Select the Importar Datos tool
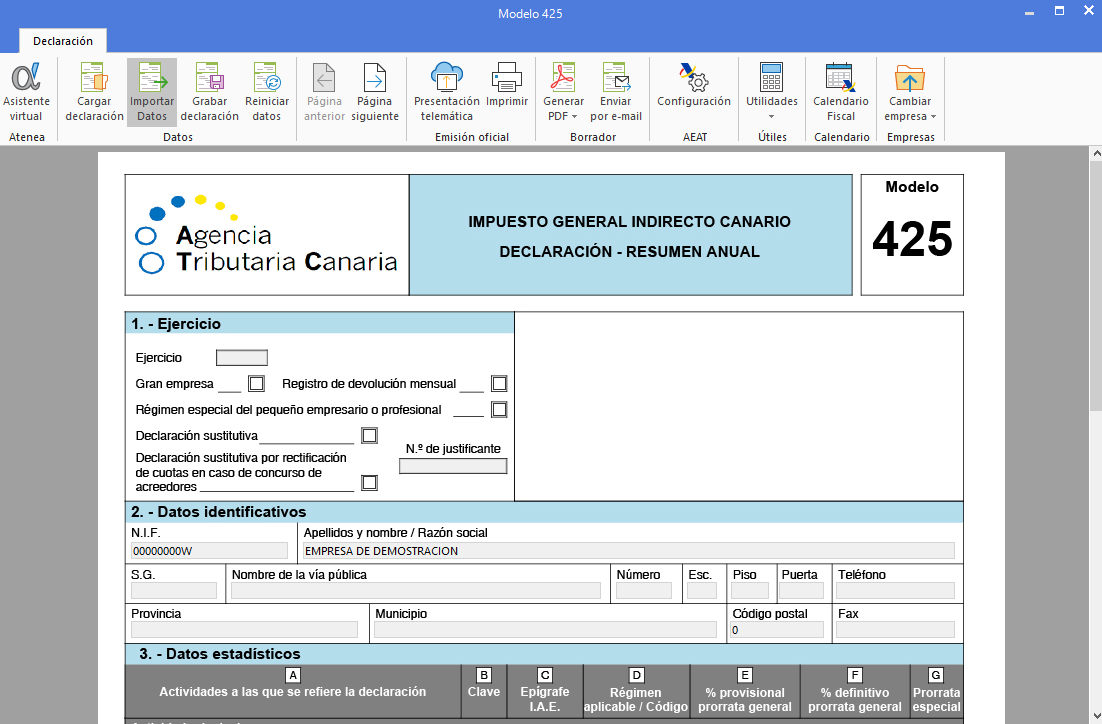The image size is (1102, 724). [152, 91]
